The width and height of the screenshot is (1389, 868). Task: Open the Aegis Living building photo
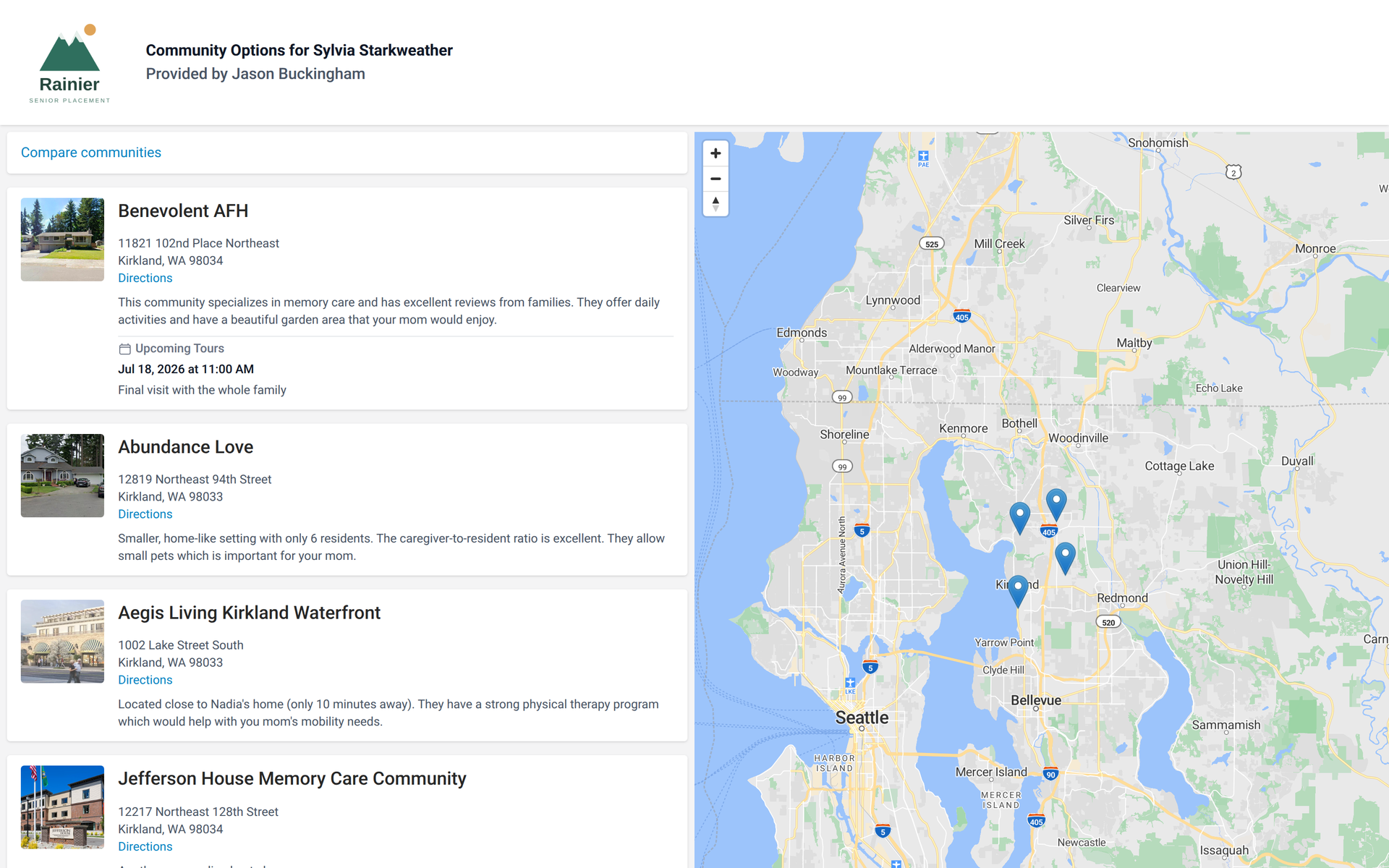point(62,642)
